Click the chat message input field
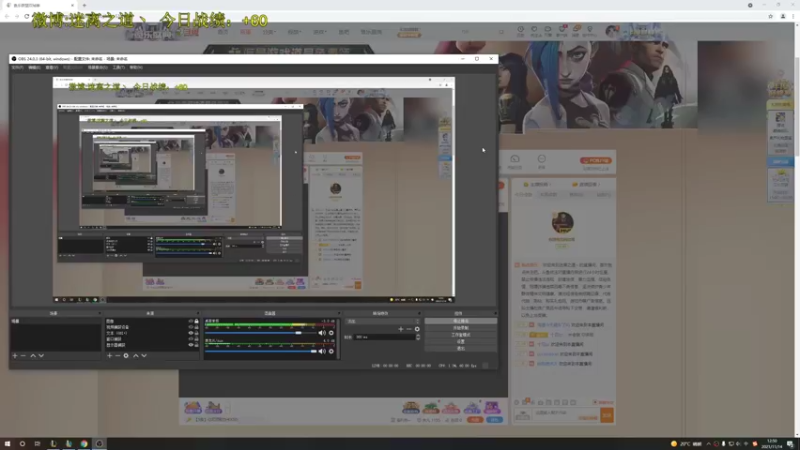Image resolution: width=800 pixels, height=450 pixels. (565, 415)
